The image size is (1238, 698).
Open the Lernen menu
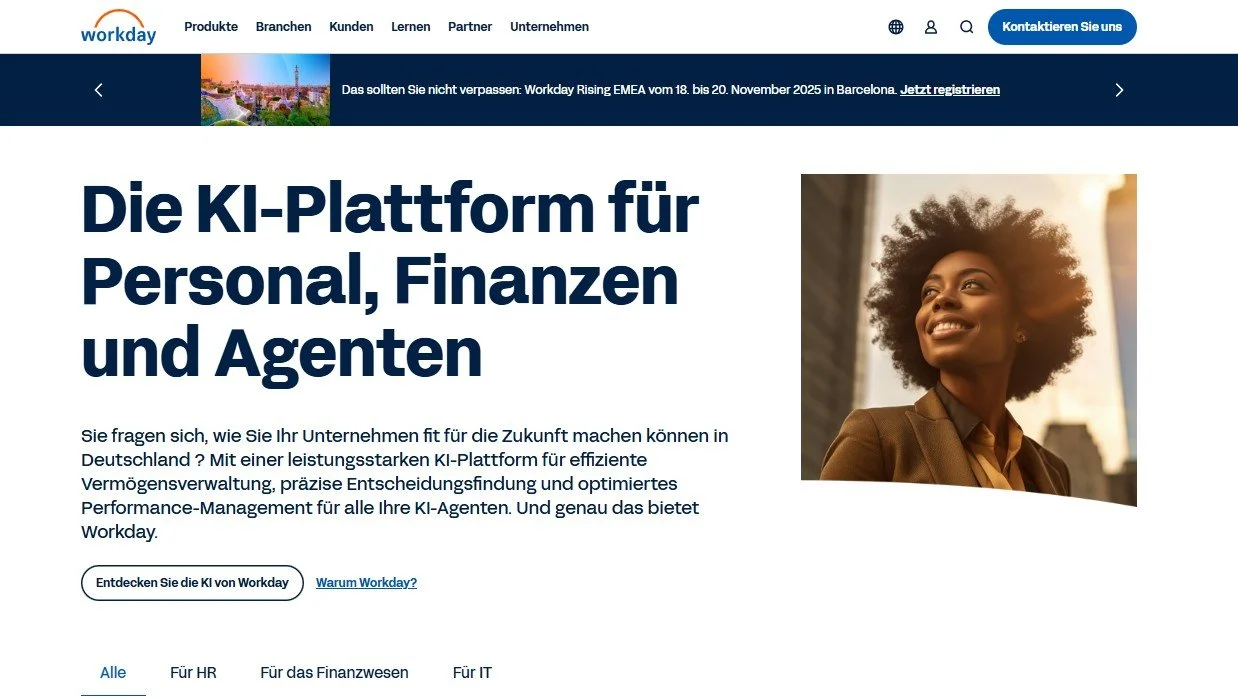pyautogui.click(x=411, y=27)
